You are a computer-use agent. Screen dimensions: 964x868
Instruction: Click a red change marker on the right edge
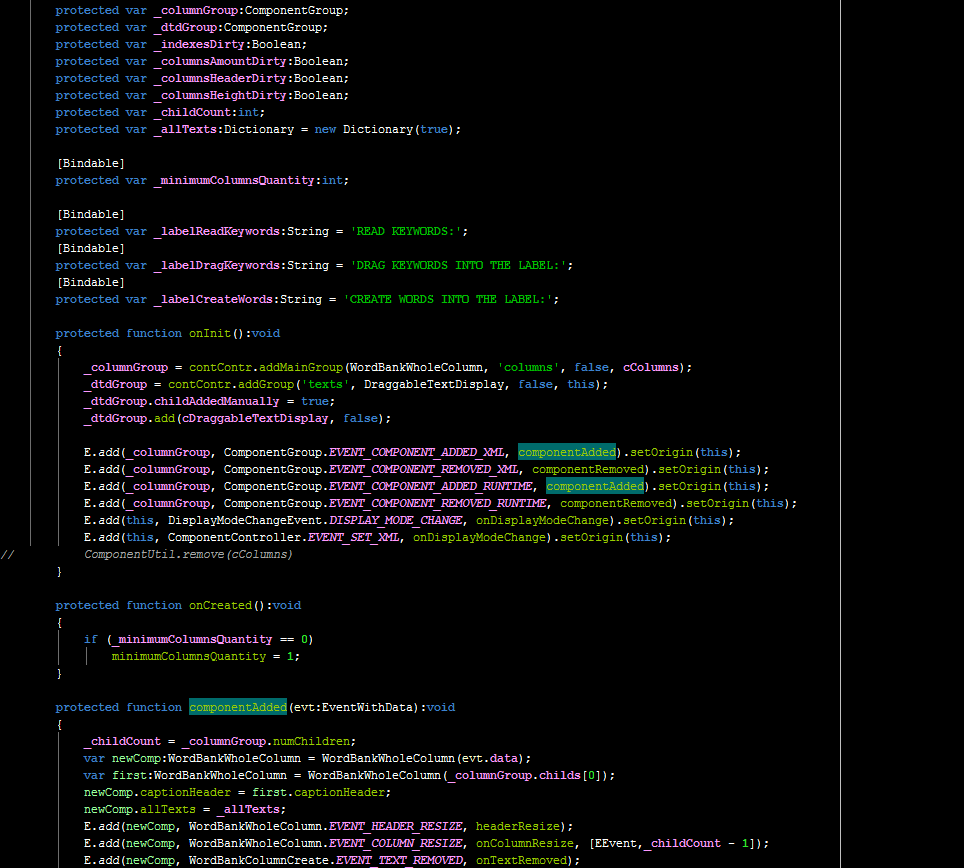tap(958, 451)
